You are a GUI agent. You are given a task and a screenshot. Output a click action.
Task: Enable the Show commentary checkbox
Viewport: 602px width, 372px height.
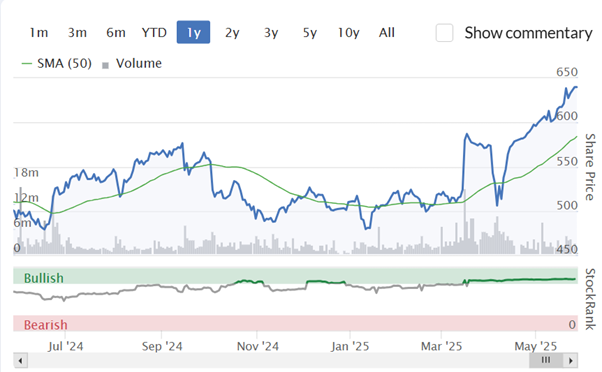tap(444, 33)
